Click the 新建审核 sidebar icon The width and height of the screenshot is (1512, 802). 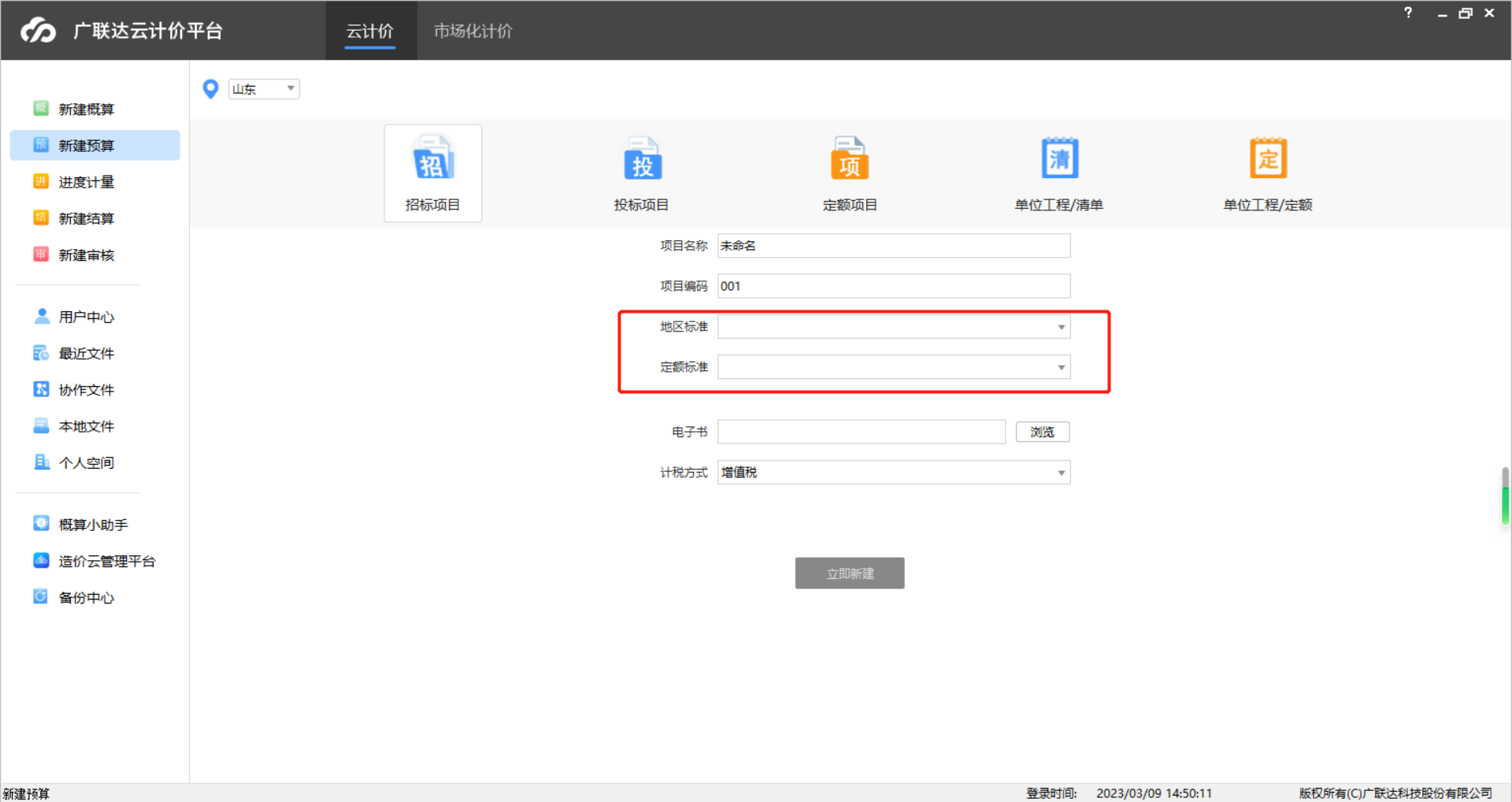click(41, 254)
